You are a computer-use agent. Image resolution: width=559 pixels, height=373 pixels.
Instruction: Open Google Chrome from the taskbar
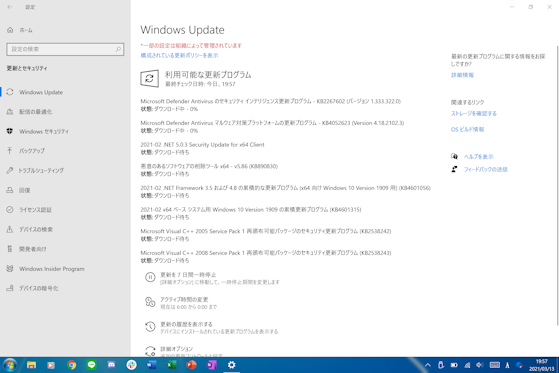(x=72, y=365)
